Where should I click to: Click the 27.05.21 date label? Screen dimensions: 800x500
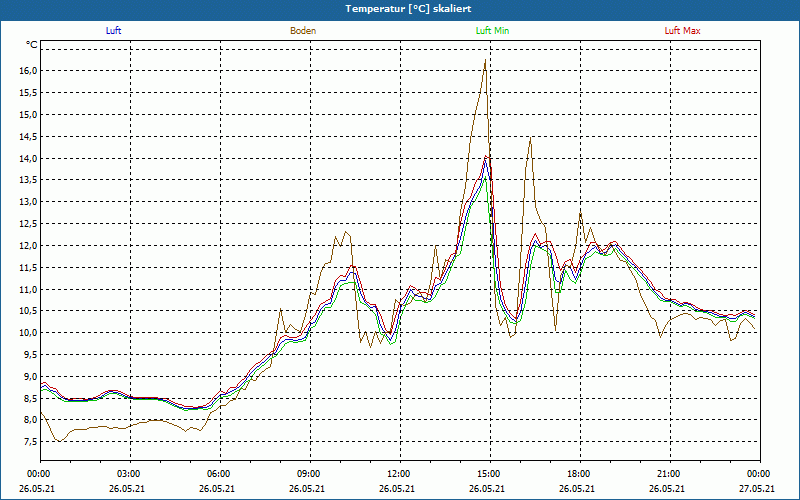(x=757, y=488)
